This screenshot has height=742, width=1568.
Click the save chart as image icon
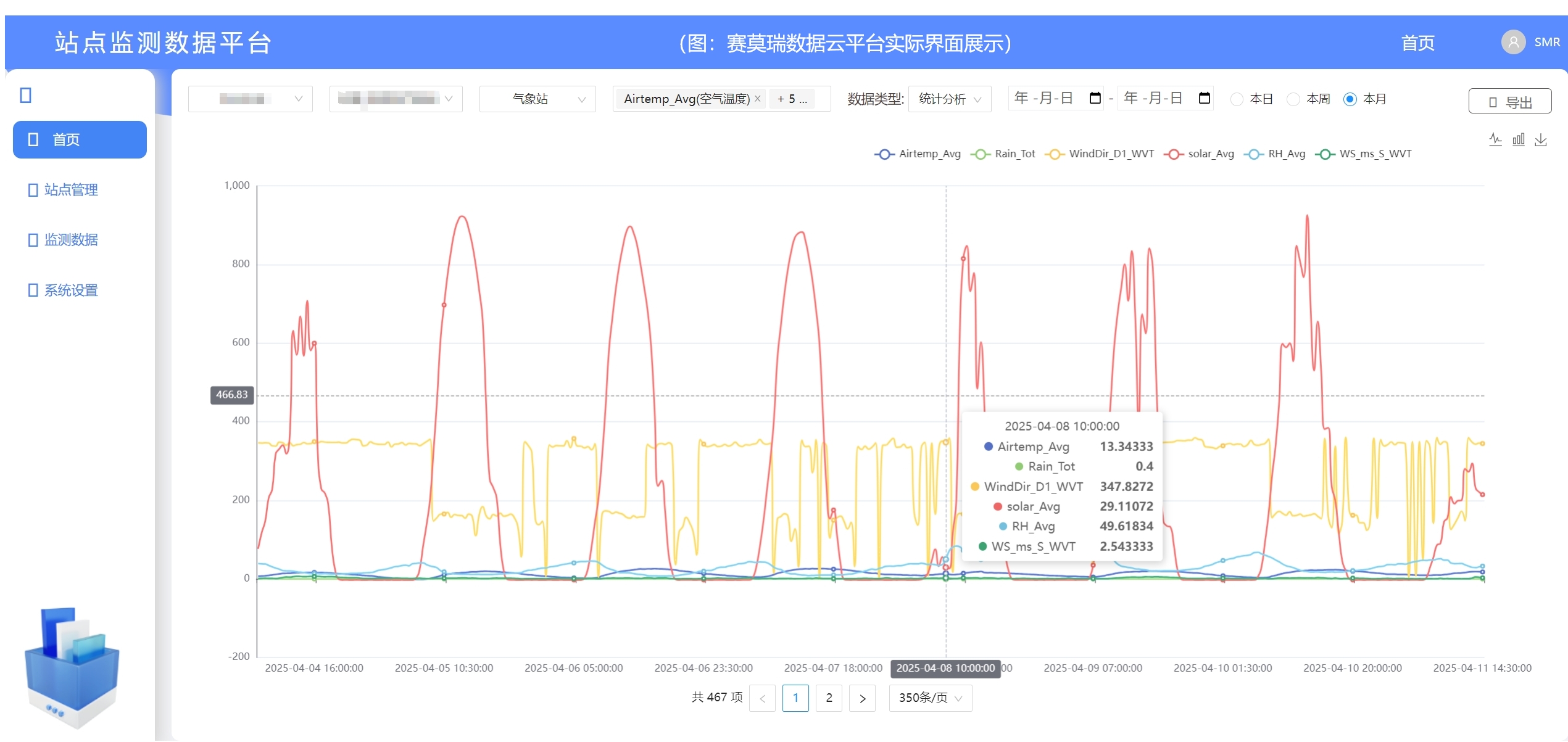coord(1541,139)
